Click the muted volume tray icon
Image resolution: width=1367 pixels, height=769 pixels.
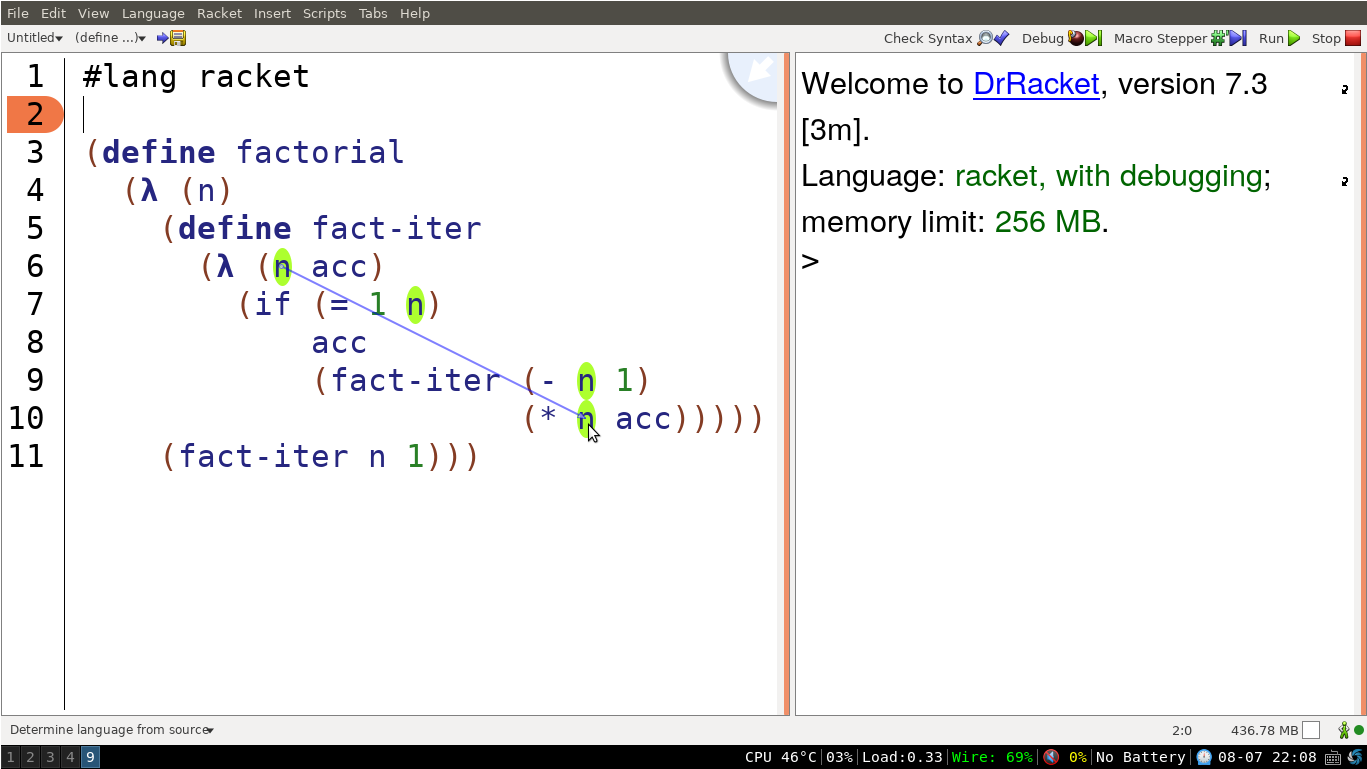coord(1051,757)
